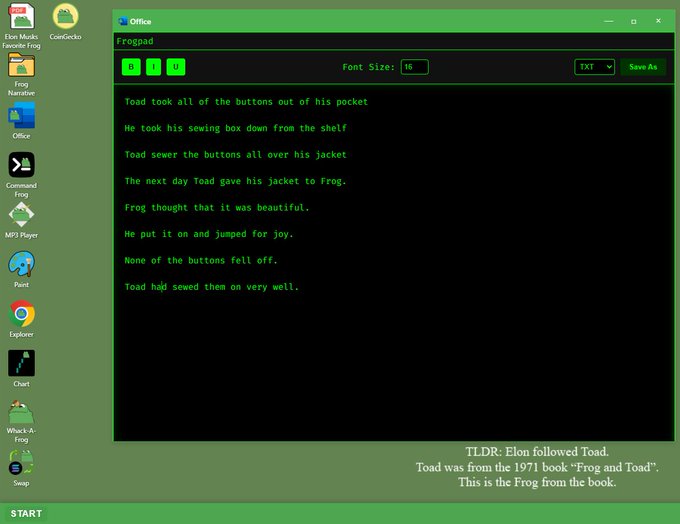Open the START menu button
Image resolution: width=680 pixels, height=524 pixels.
coord(26,514)
